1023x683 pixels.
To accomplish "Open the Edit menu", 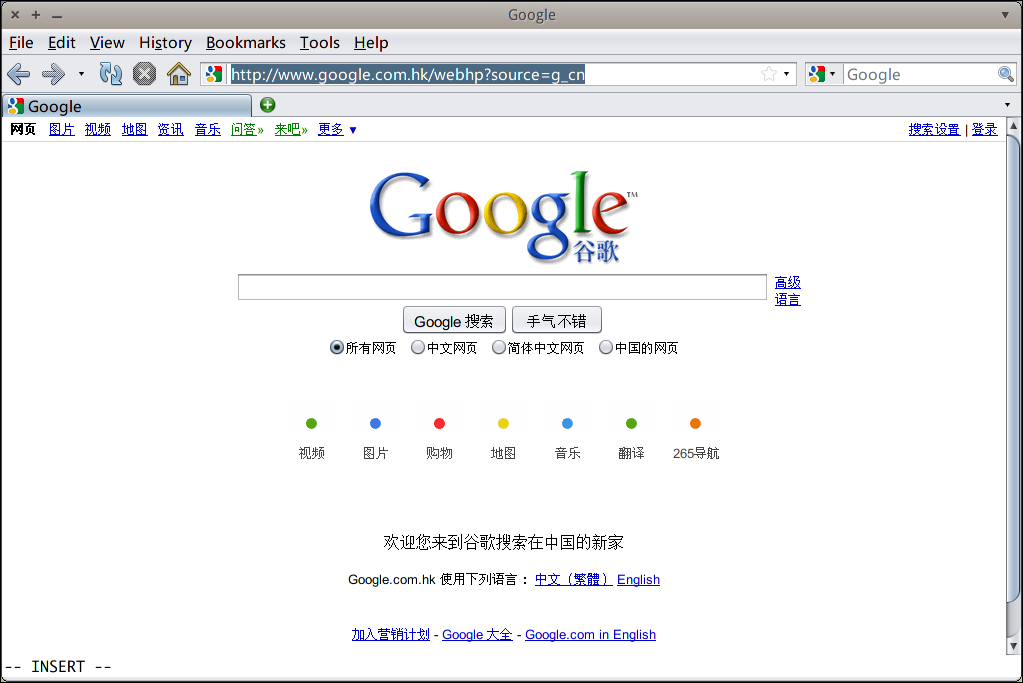I will tap(61, 42).
